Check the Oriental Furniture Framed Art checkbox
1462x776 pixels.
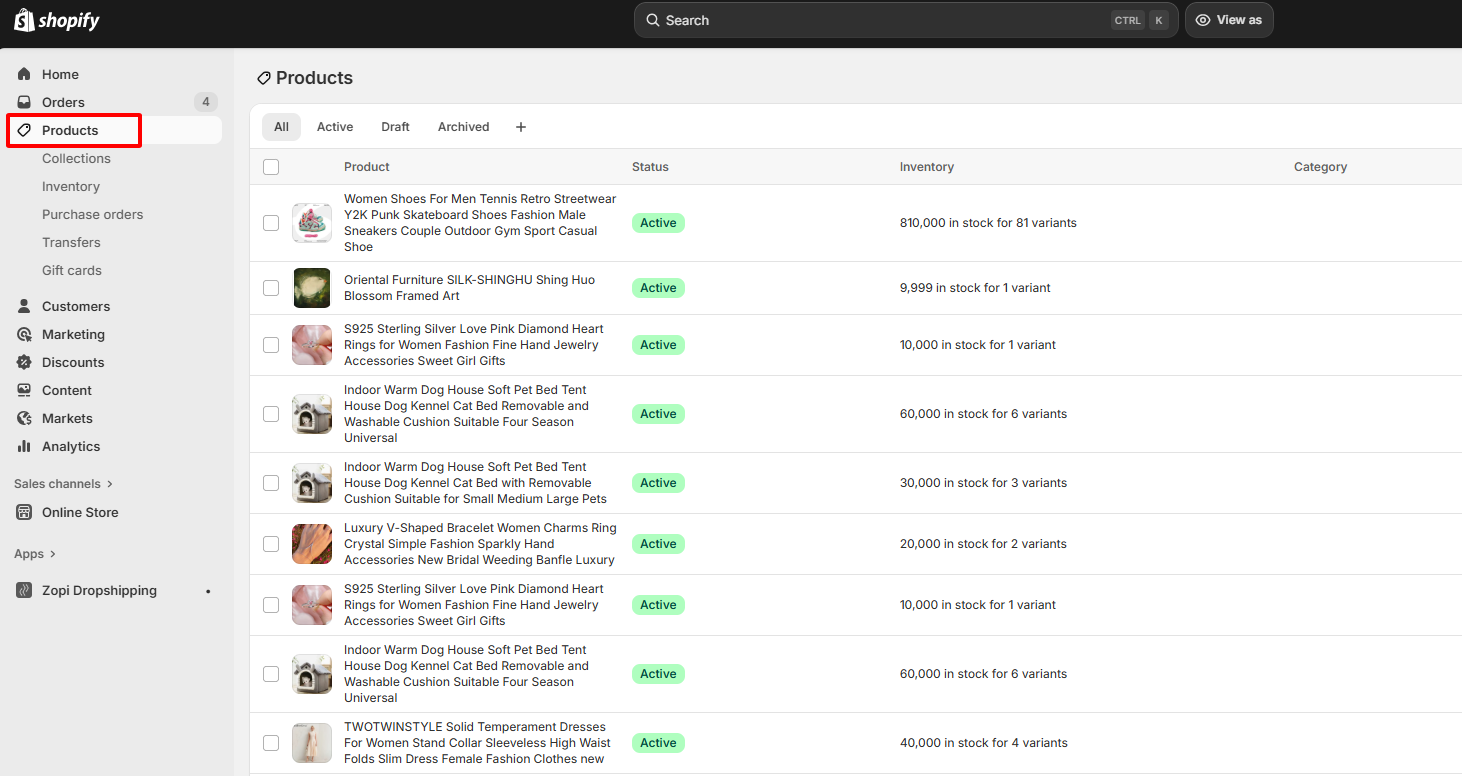point(271,288)
